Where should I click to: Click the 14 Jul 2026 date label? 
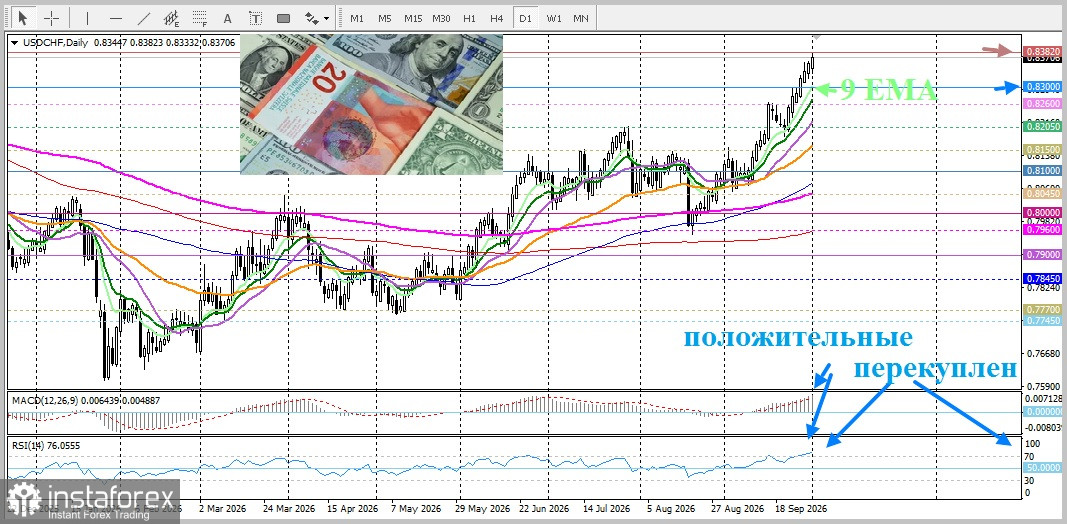click(607, 508)
